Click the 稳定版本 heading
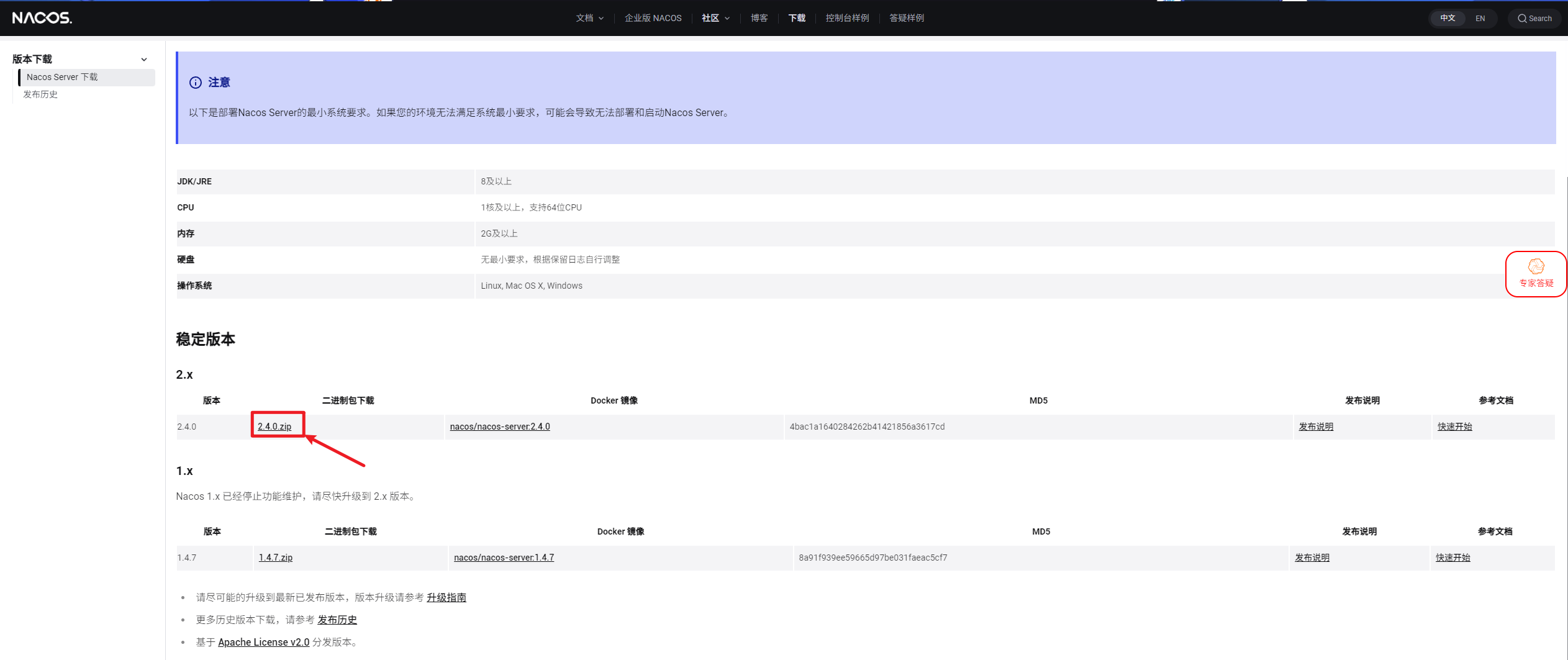This screenshot has height=660, width=1568. pyautogui.click(x=206, y=339)
